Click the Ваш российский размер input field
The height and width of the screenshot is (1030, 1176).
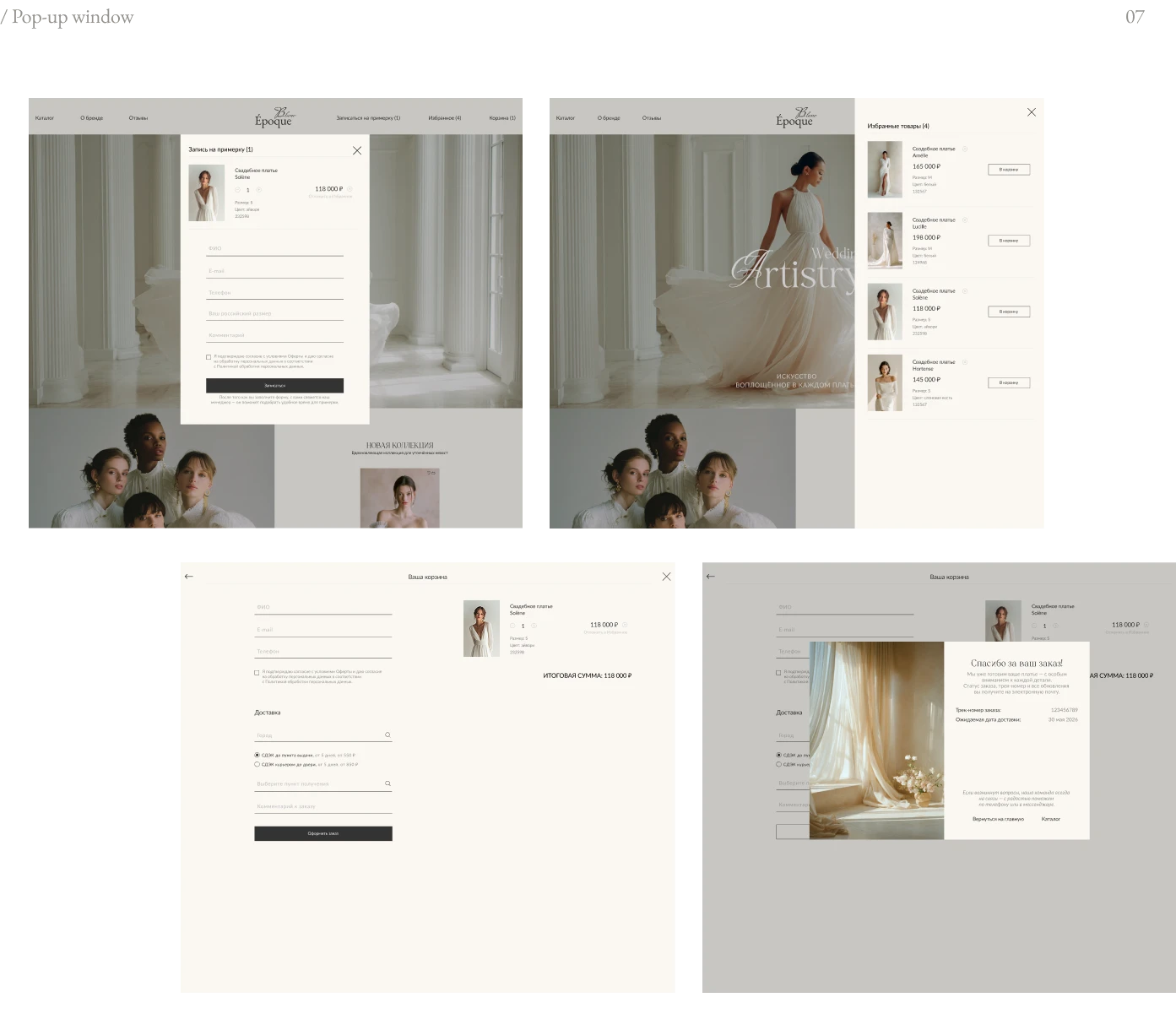tap(274, 313)
